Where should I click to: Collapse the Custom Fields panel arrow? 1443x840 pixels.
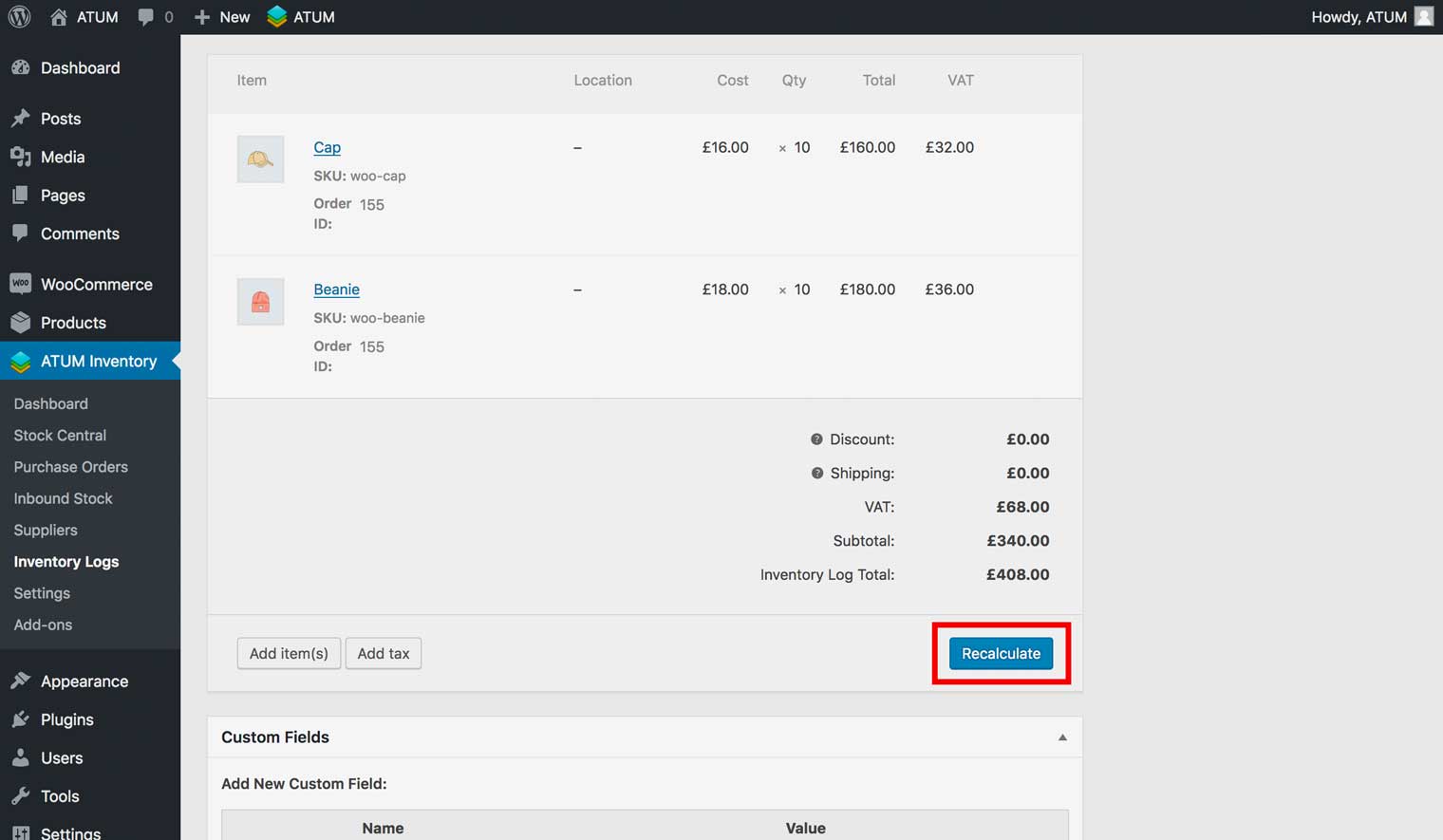1062,737
